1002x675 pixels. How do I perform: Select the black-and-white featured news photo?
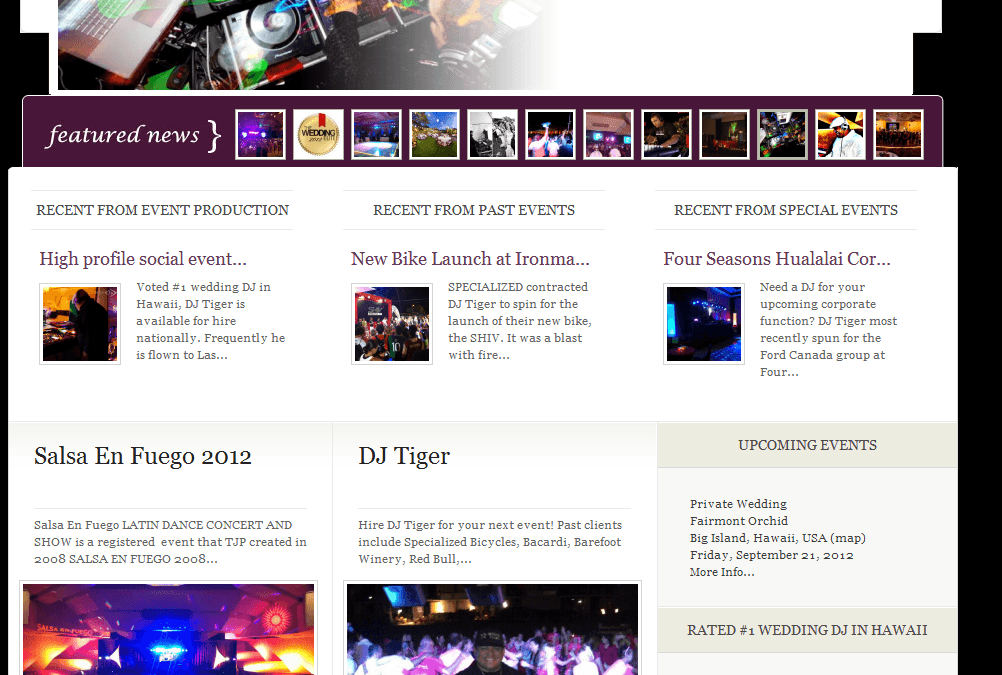click(x=492, y=135)
